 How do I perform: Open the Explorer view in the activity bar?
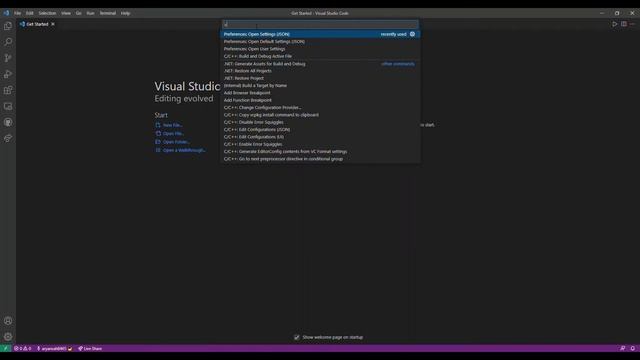(x=8, y=26)
